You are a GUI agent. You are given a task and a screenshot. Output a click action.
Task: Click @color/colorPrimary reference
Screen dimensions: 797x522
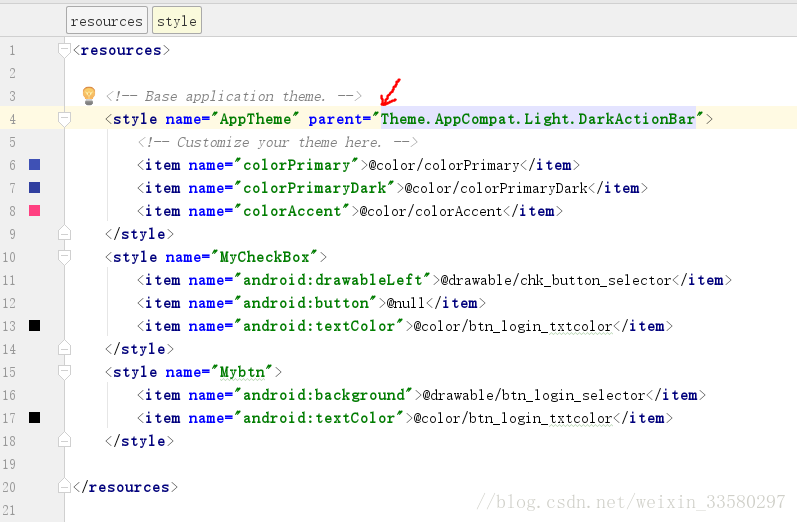[444, 165]
